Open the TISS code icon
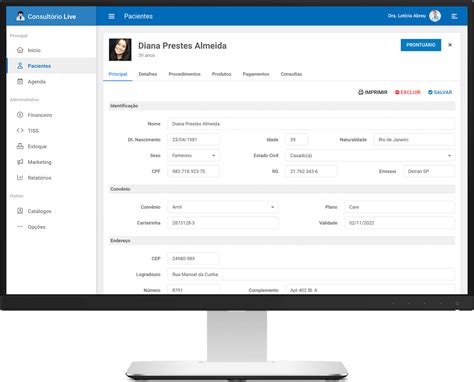Image resolution: width=474 pixels, height=382 pixels. tap(20, 130)
